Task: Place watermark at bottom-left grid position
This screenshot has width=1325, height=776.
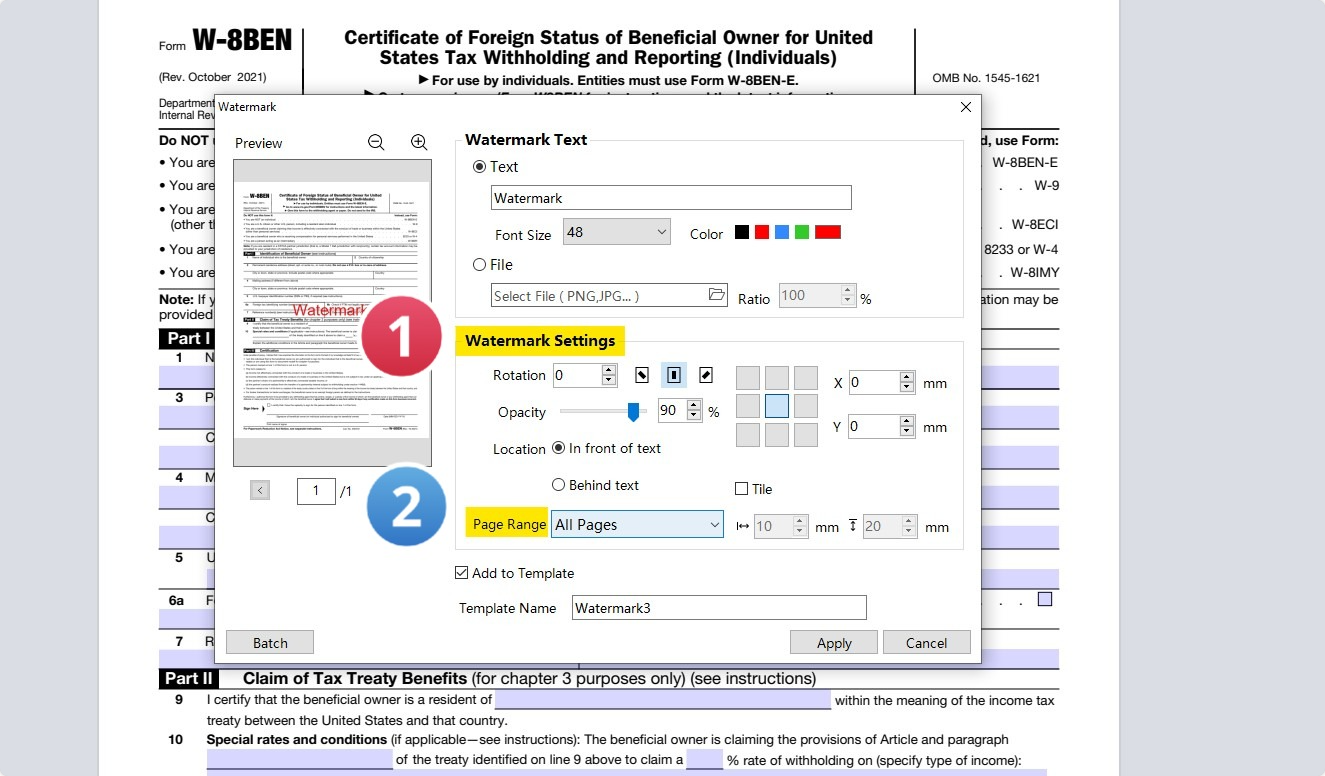Action: [748, 435]
